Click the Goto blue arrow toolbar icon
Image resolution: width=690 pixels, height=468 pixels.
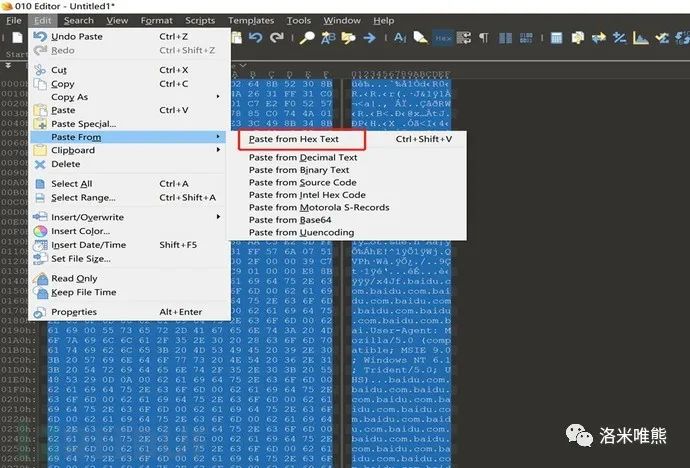[x=370, y=38]
